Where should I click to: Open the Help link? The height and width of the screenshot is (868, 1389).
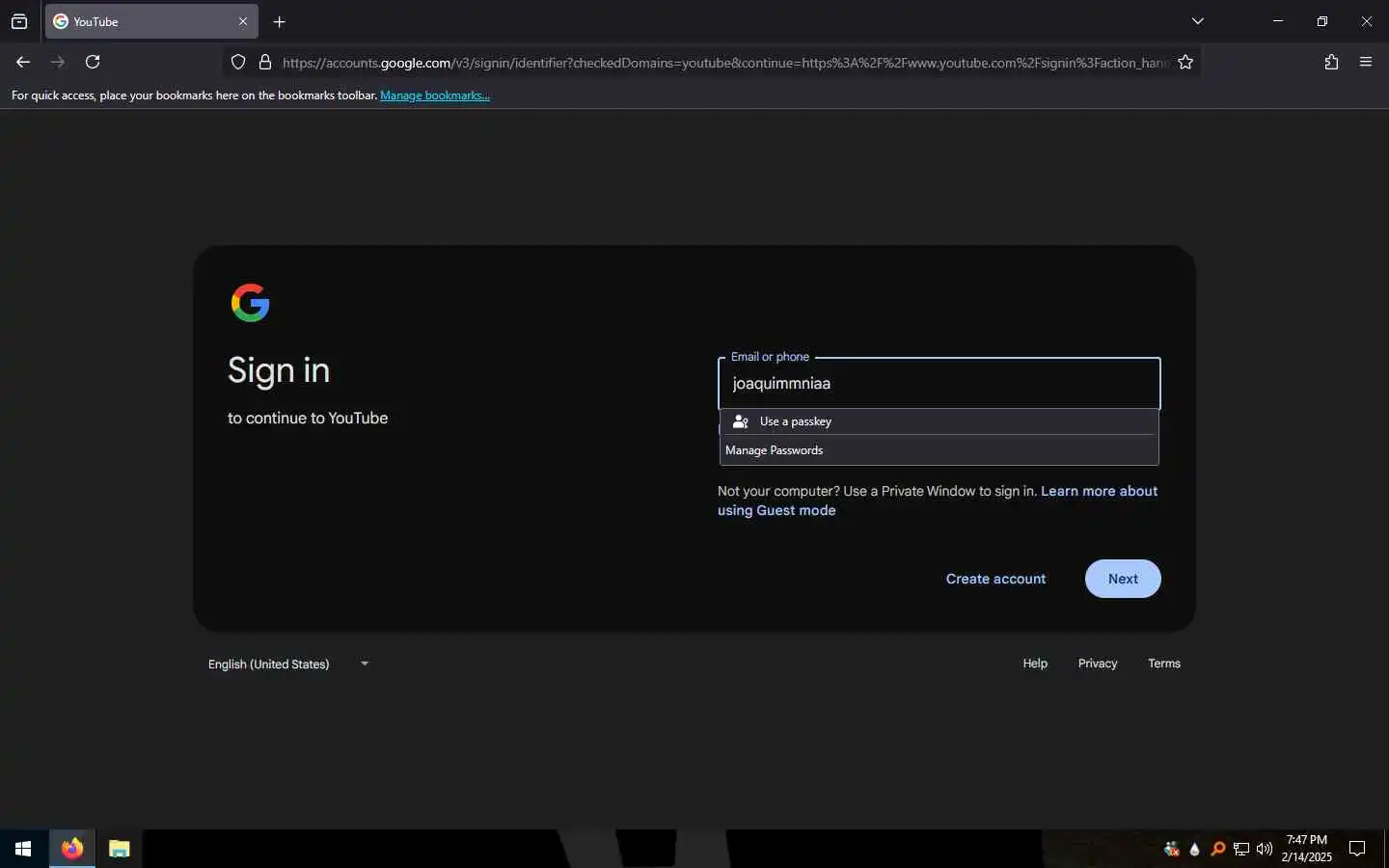[x=1035, y=664]
